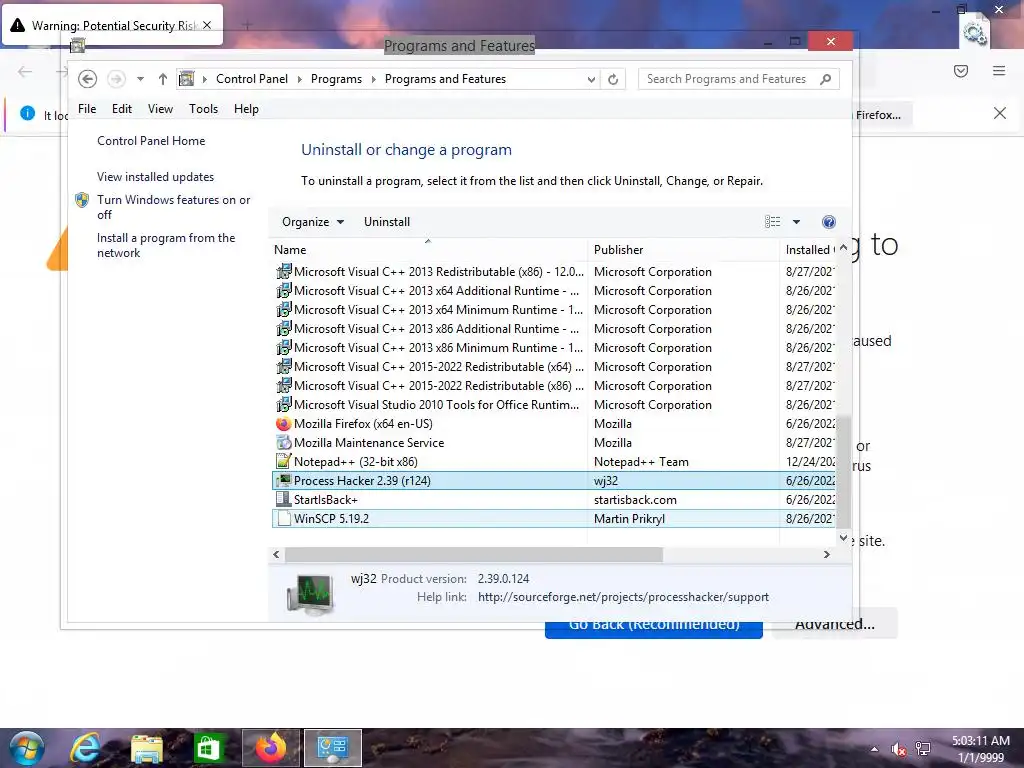Image resolution: width=1024 pixels, height=768 pixels.
Task: Click the Back arrow in Programs and Features
Action: click(88, 79)
